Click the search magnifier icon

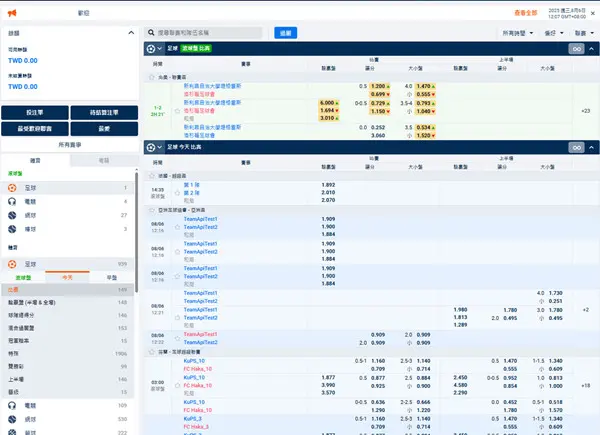click(149, 33)
